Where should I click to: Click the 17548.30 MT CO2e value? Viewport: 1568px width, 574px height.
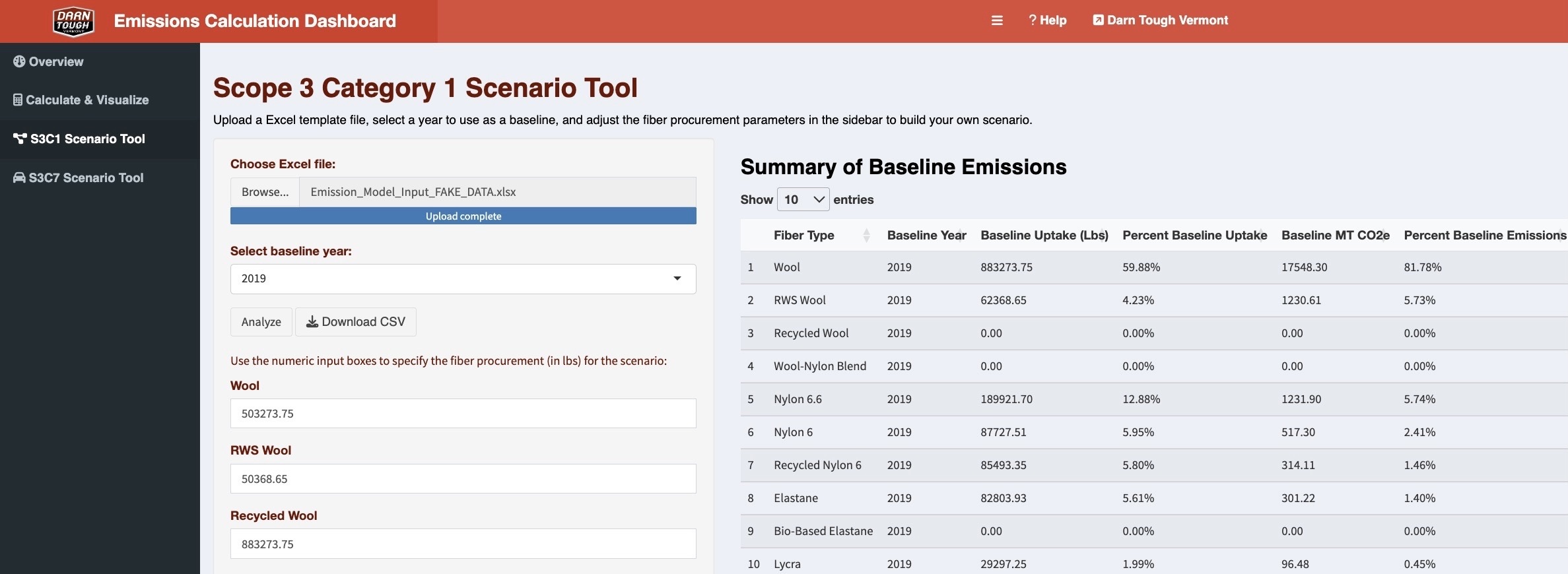1304,267
